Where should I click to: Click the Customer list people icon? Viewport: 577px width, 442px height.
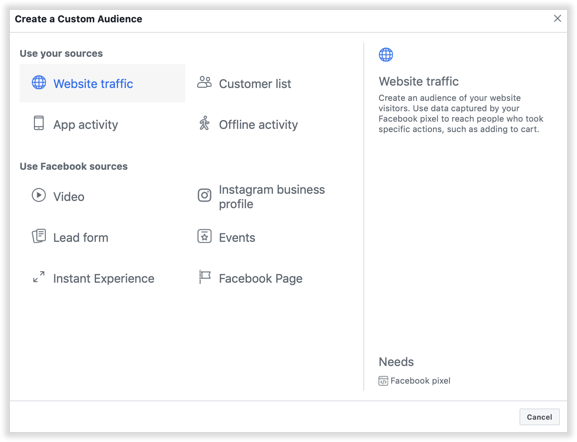point(204,82)
